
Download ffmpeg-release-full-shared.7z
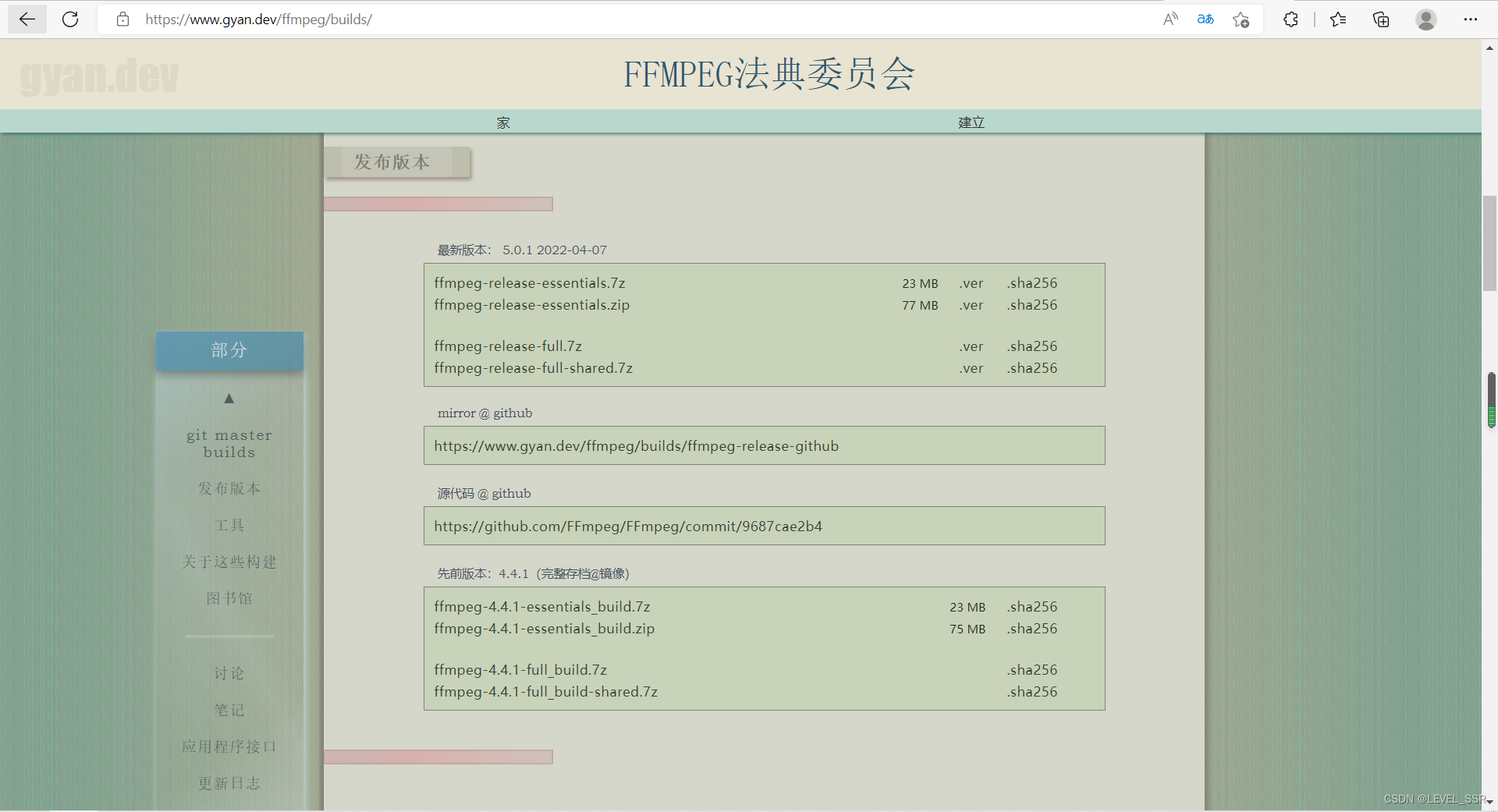[534, 368]
